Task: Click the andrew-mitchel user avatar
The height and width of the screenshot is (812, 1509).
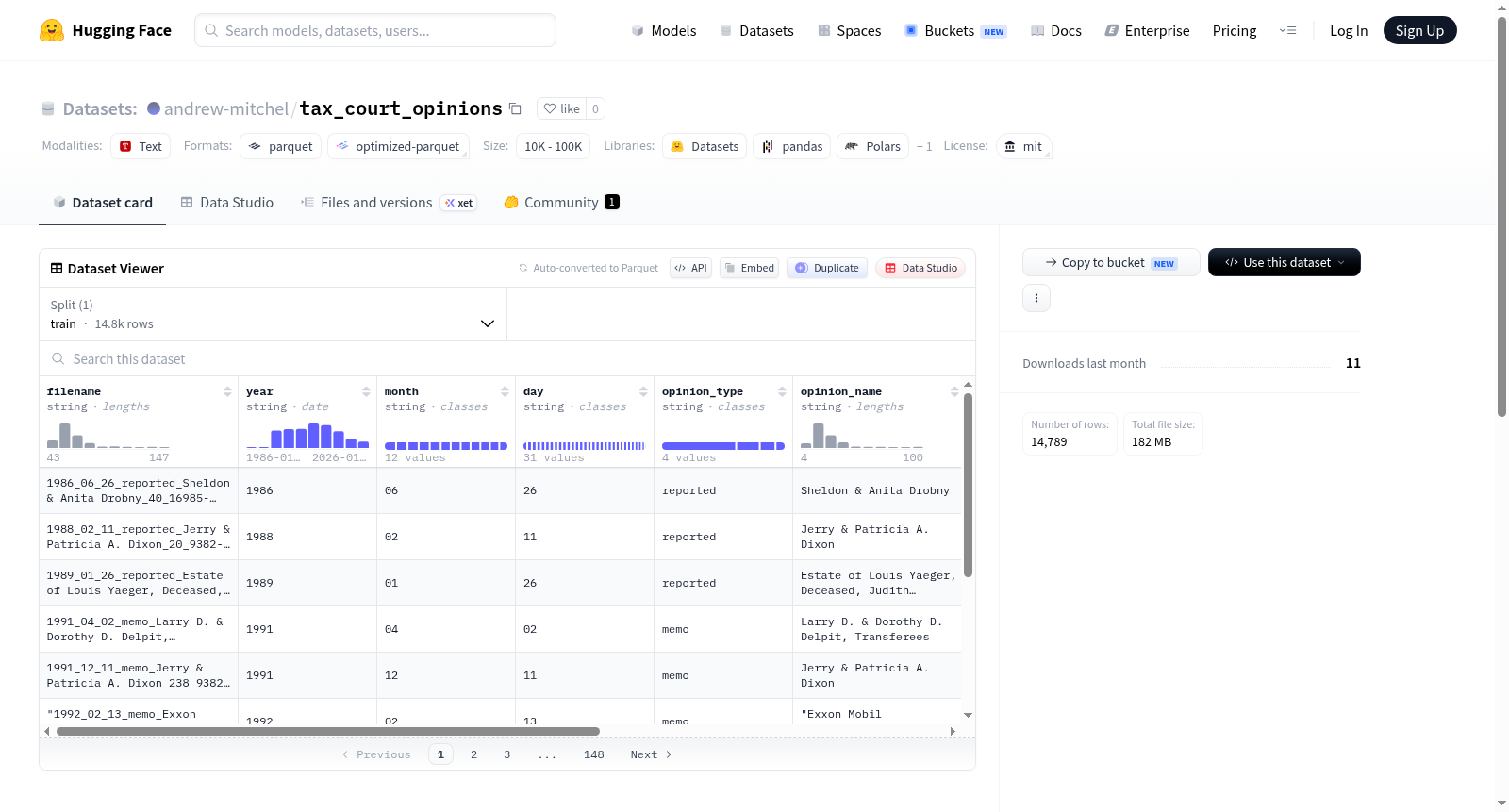Action: tap(154, 108)
